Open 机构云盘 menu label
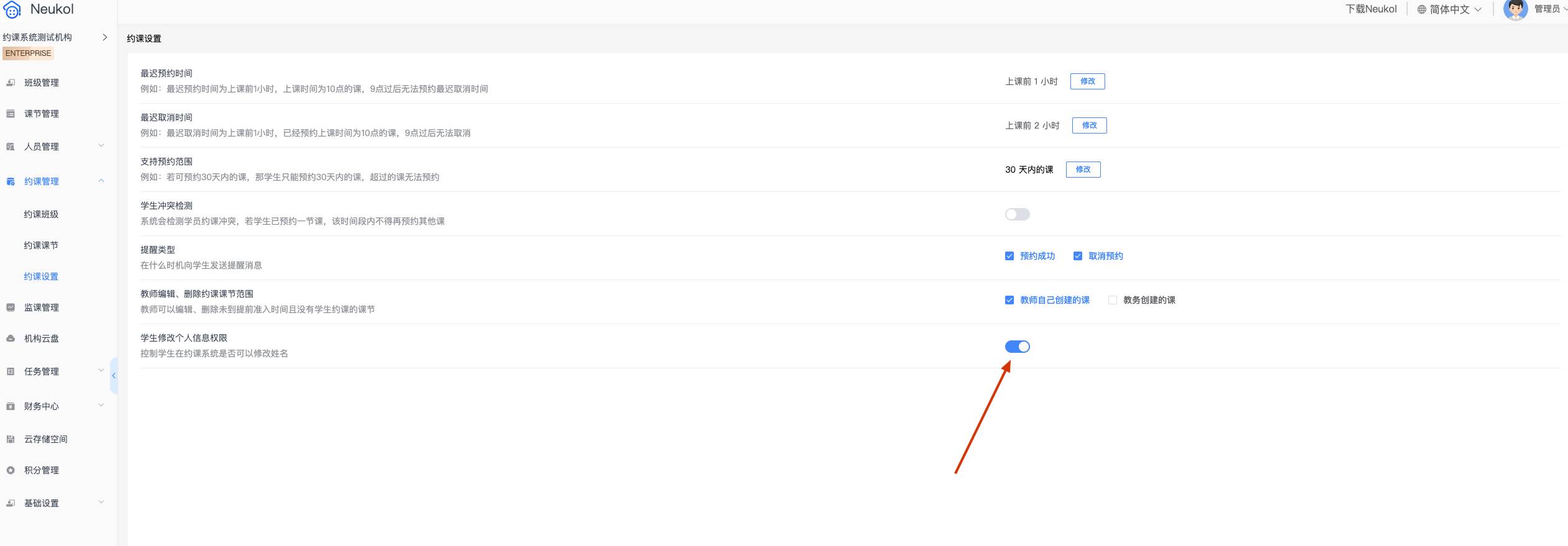 tap(42, 339)
